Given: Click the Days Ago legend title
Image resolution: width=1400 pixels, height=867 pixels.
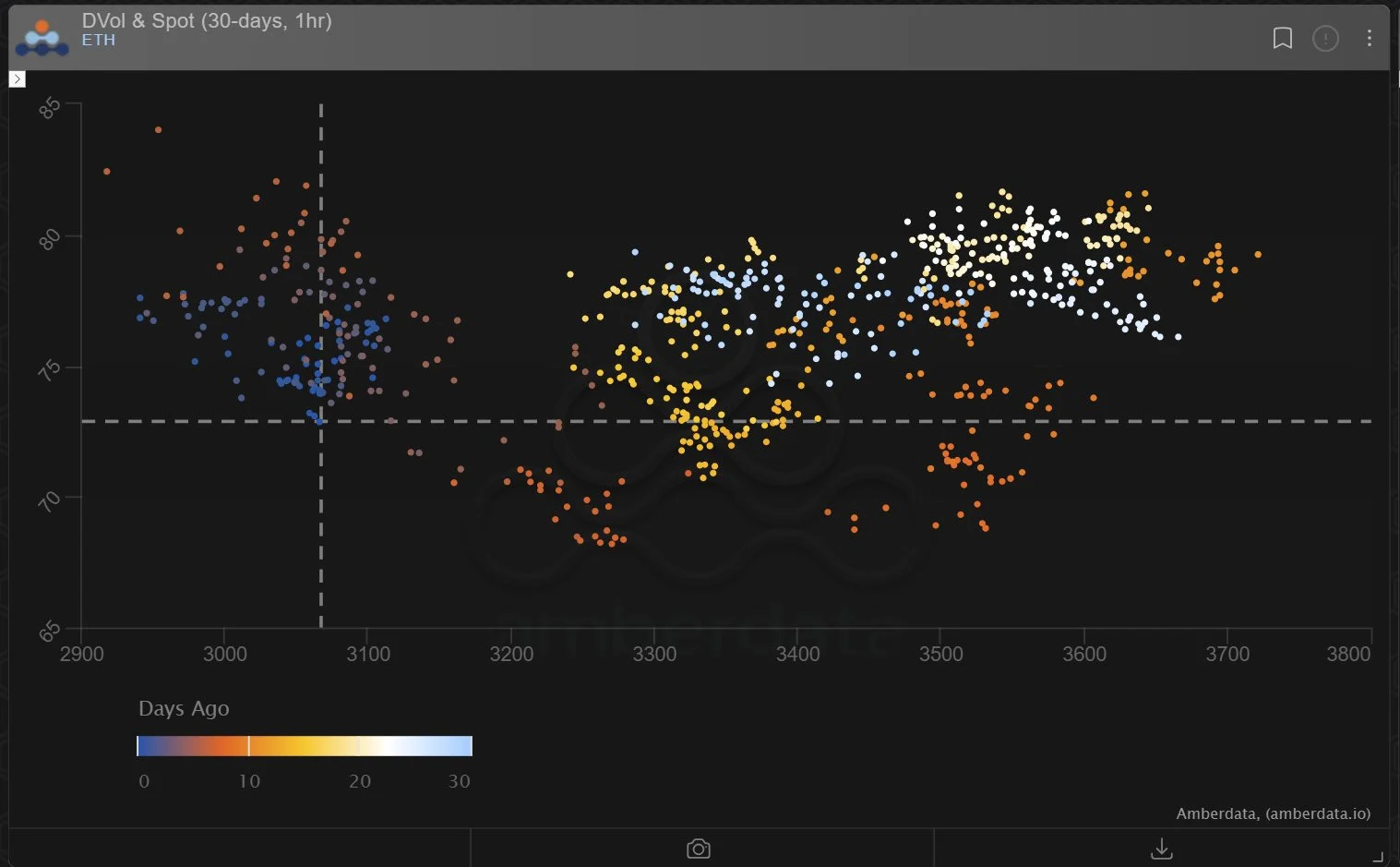Looking at the screenshot, I should 184,708.
